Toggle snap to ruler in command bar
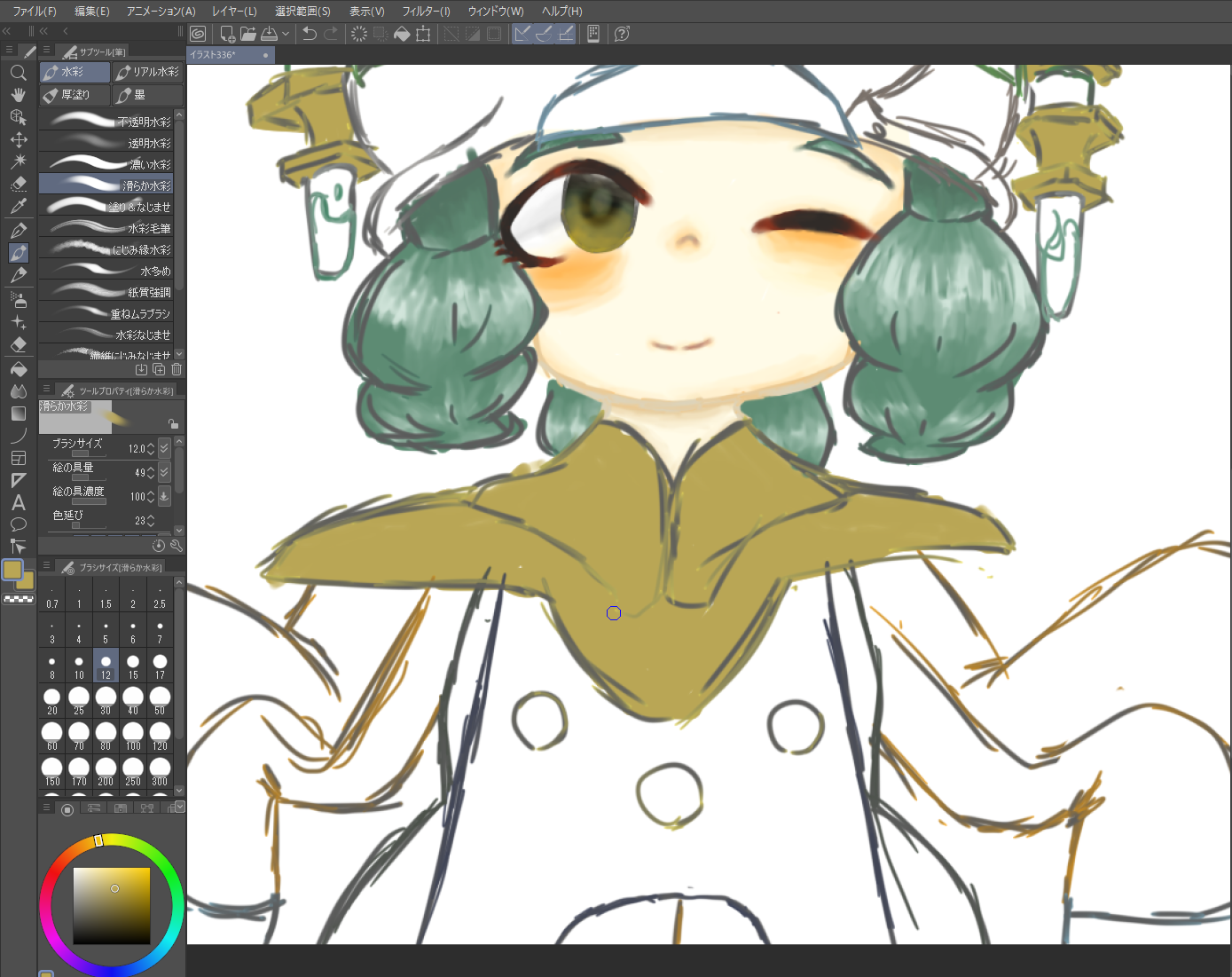This screenshot has width=1232, height=977. click(x=522, y=34)
